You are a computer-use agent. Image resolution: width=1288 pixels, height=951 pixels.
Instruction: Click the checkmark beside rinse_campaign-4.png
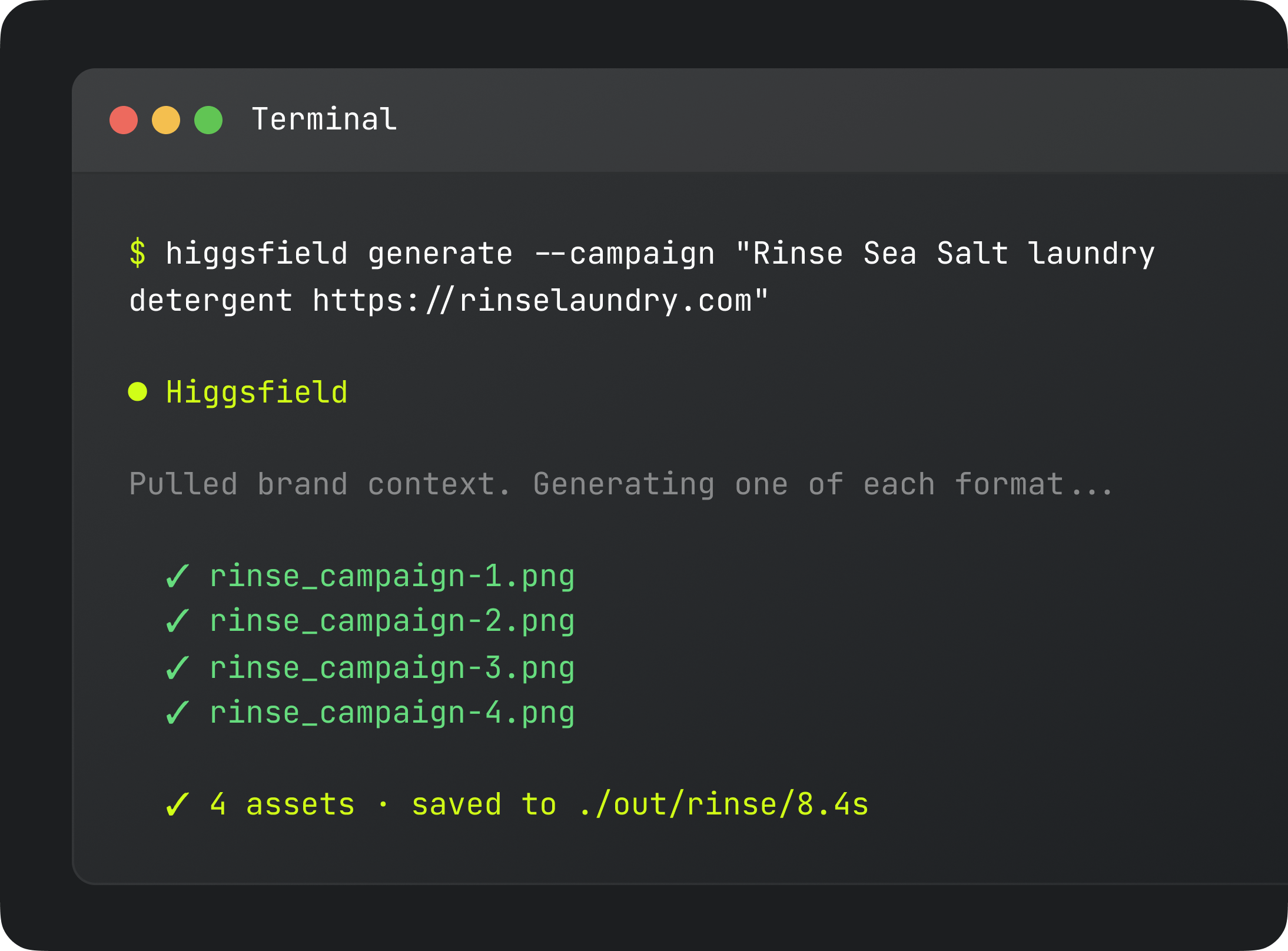coord(177,713)
